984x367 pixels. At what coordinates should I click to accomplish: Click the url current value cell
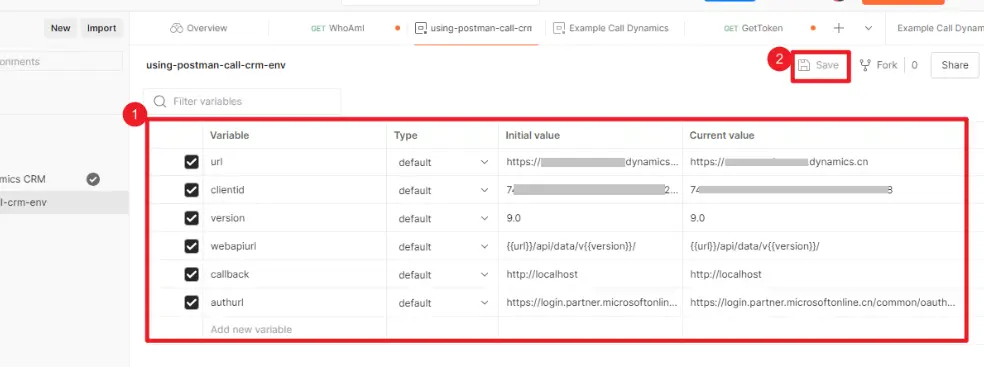click(x=823, y=162)
